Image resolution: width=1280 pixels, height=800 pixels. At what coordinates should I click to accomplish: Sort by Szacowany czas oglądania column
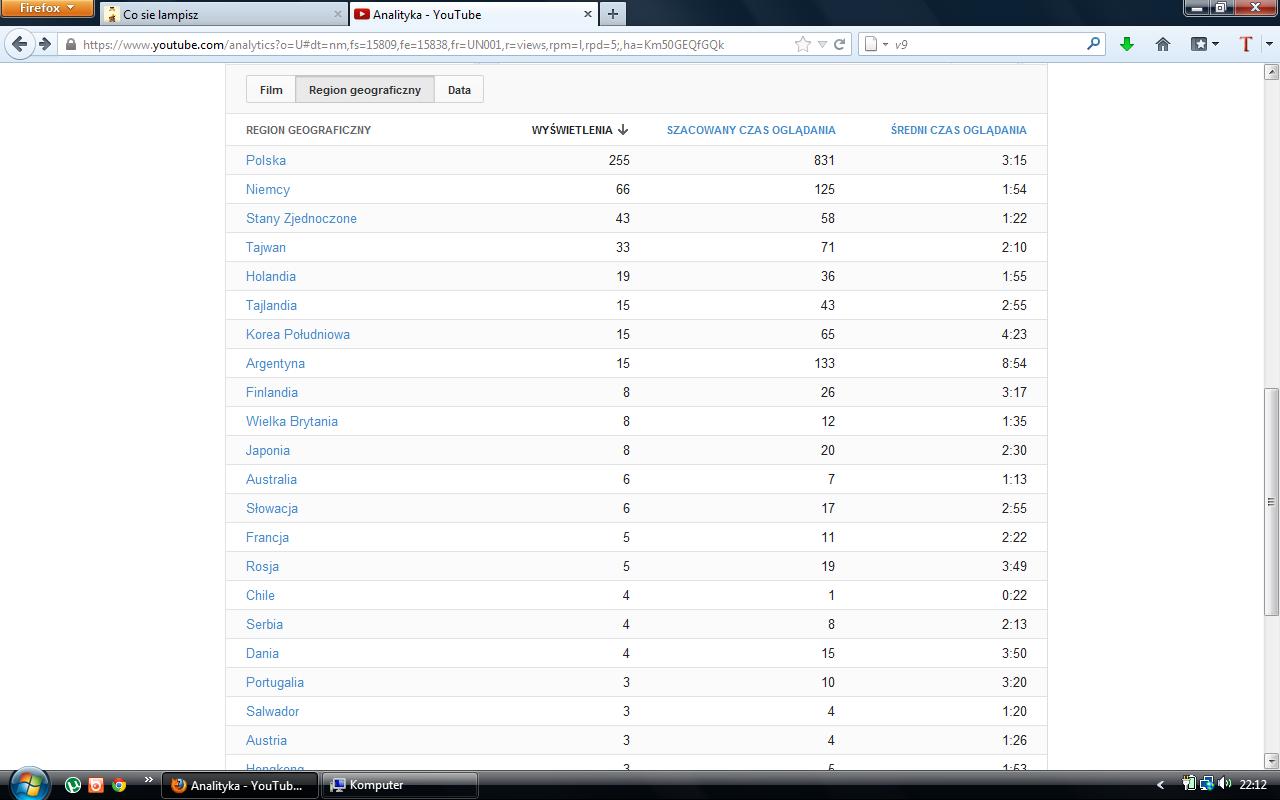coord(750,130)
